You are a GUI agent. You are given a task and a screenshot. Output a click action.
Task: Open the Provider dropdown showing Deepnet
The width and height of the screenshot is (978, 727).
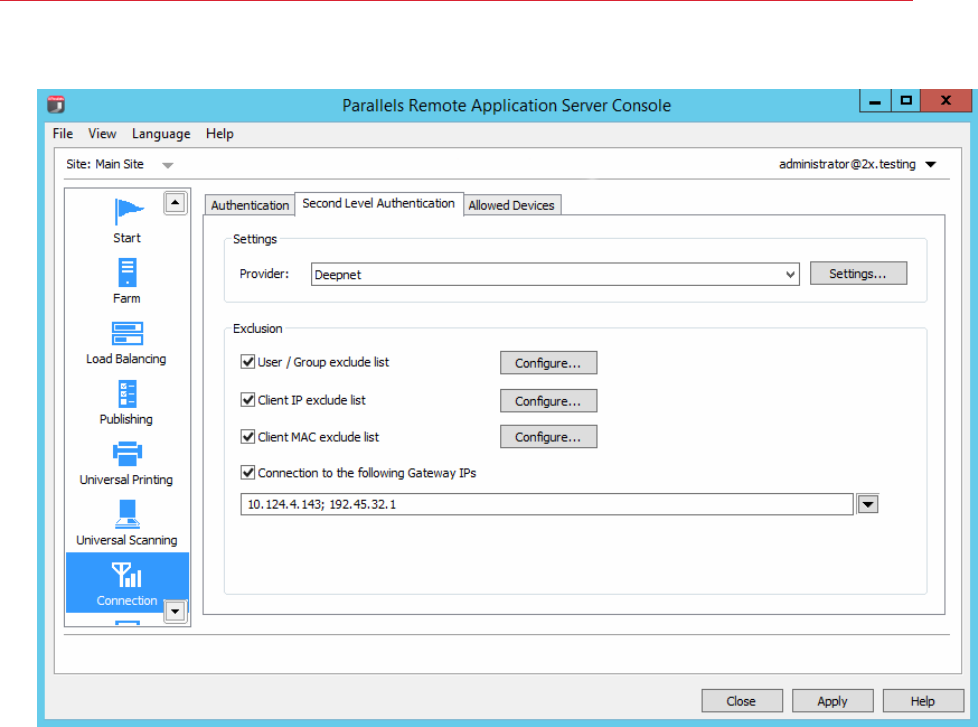tap(555, 274)
